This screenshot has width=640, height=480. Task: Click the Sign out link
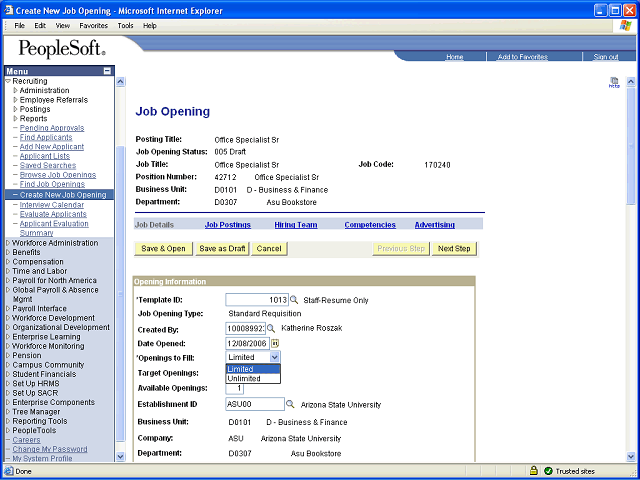tap(606, 57)
